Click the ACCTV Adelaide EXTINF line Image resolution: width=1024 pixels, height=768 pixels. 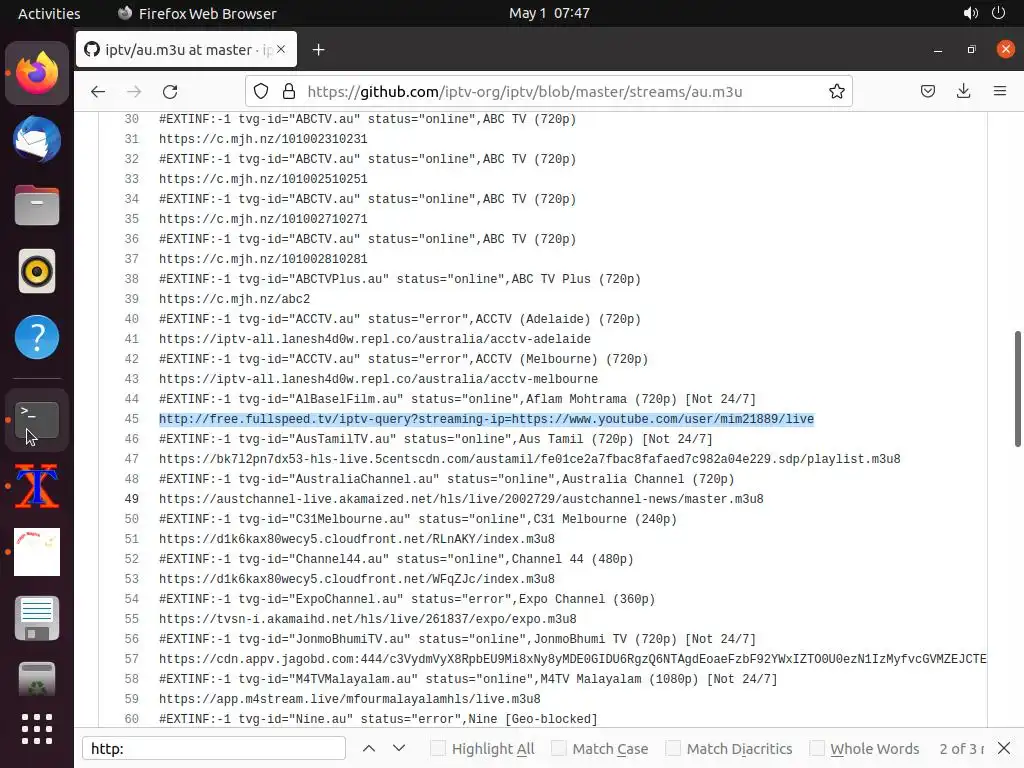click(400, 319)
